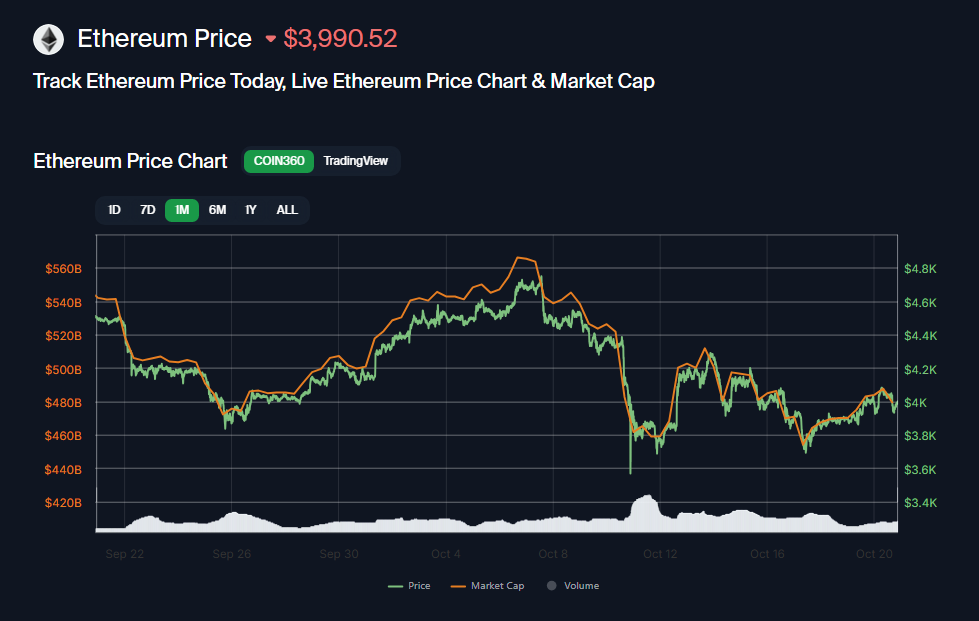Show the ALL time range
This screenshot has height=621, width=979.
(287, 210)
